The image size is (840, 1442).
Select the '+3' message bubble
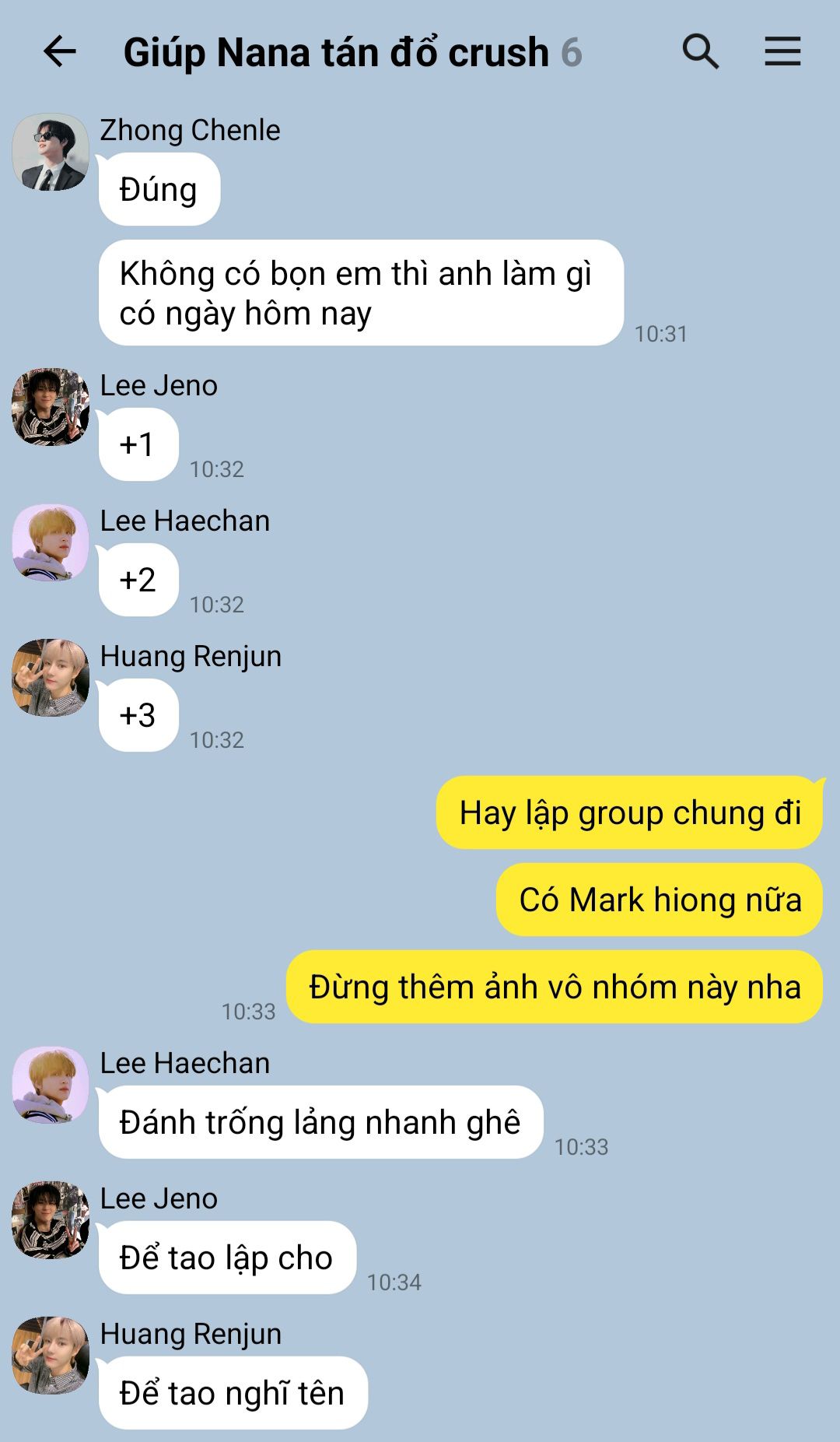click(138, 715)
